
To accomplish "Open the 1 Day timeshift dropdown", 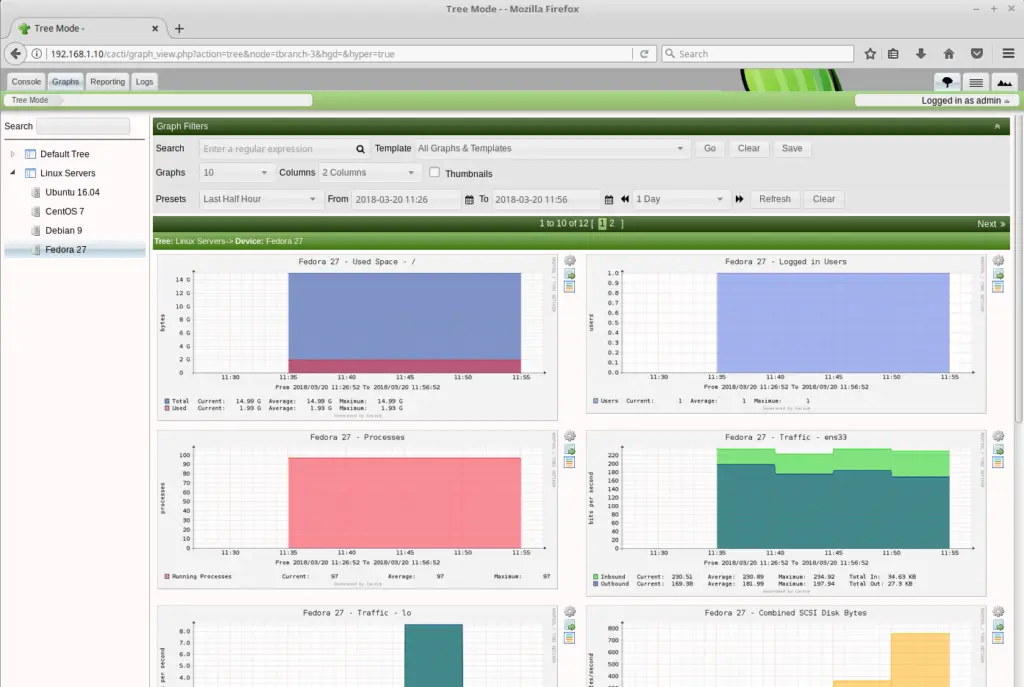I will pyautogui.click(x=680, y=199).
